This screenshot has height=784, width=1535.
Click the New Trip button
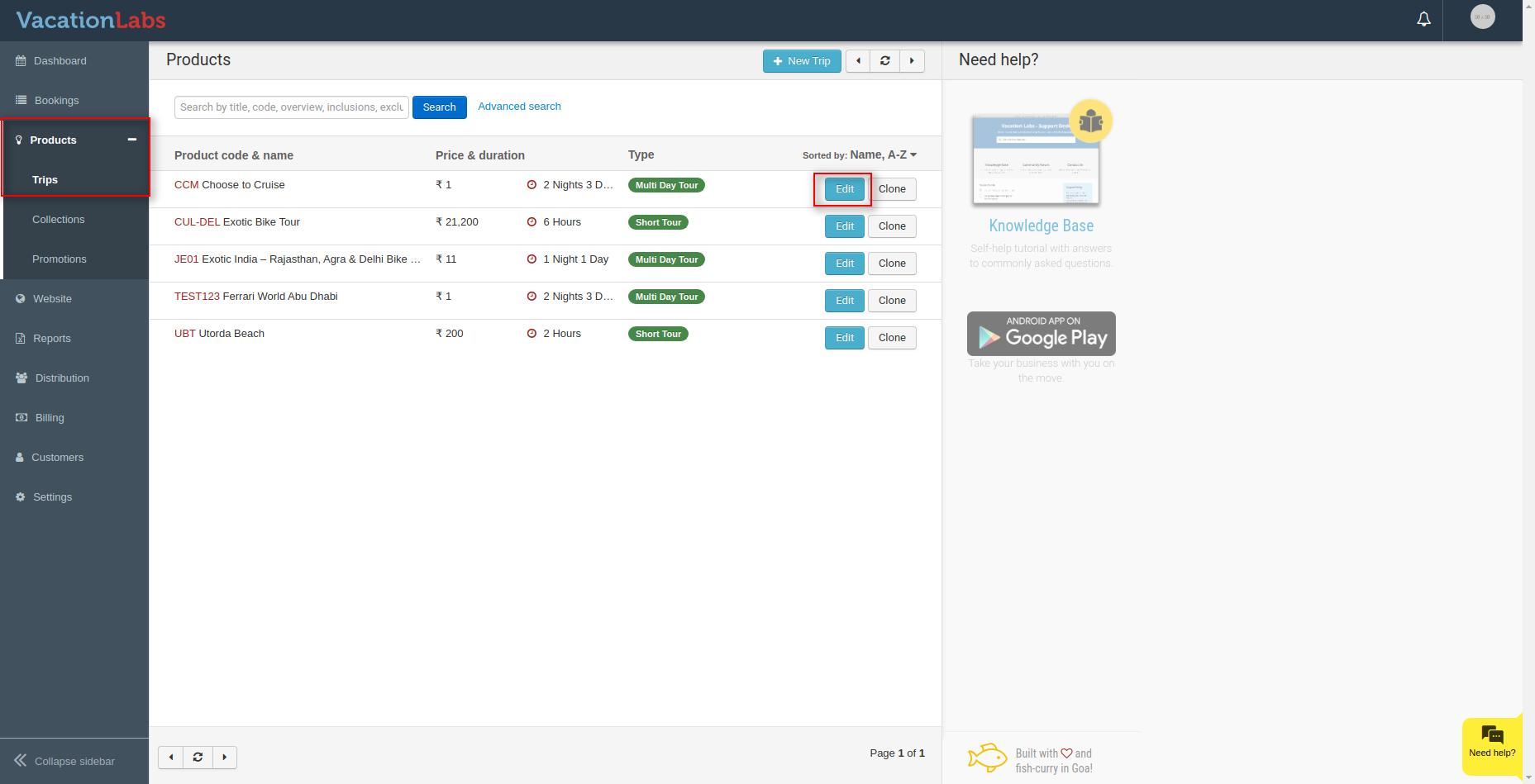point(801,61)
